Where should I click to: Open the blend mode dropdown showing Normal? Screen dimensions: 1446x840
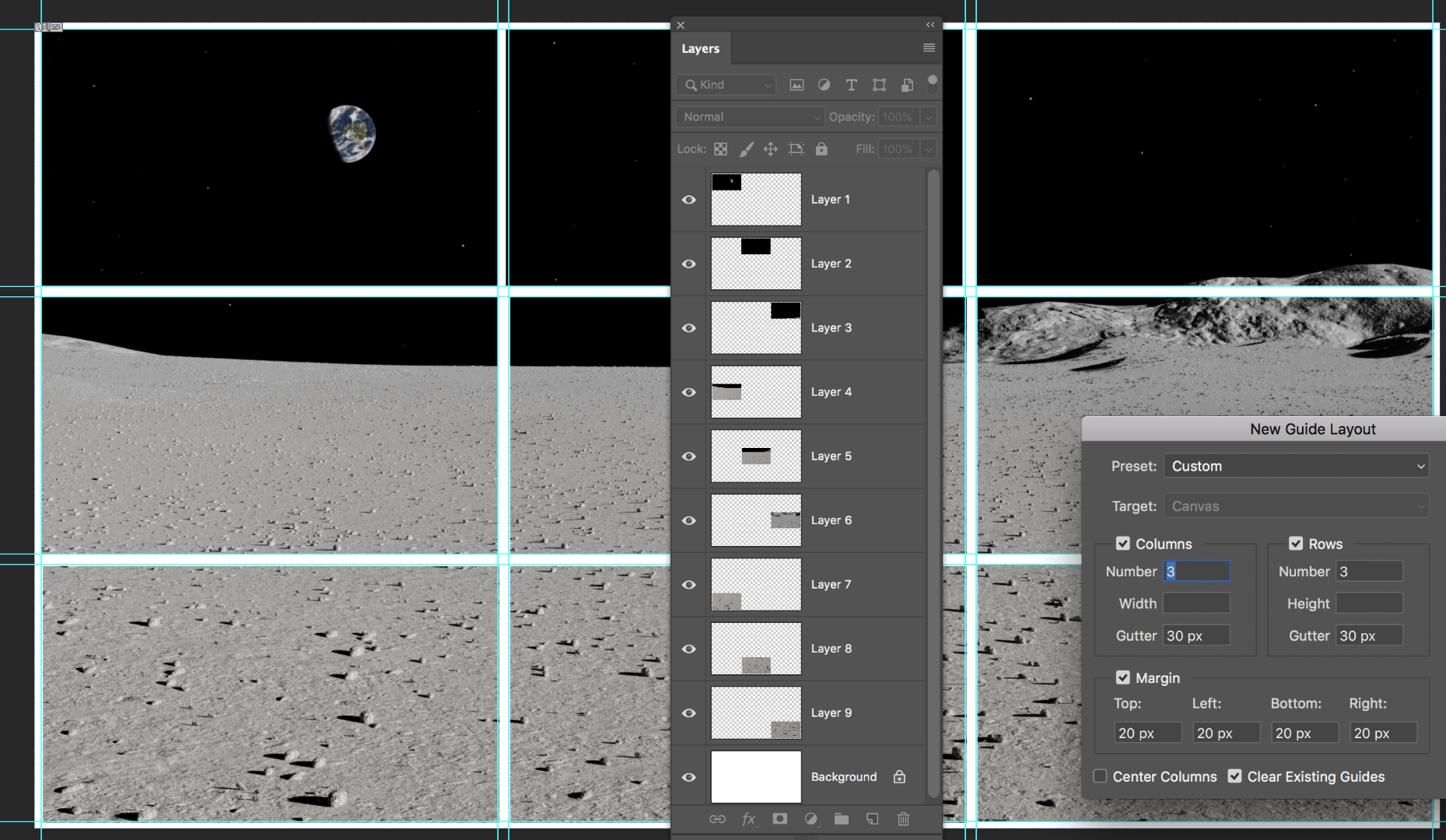(748, 117)
